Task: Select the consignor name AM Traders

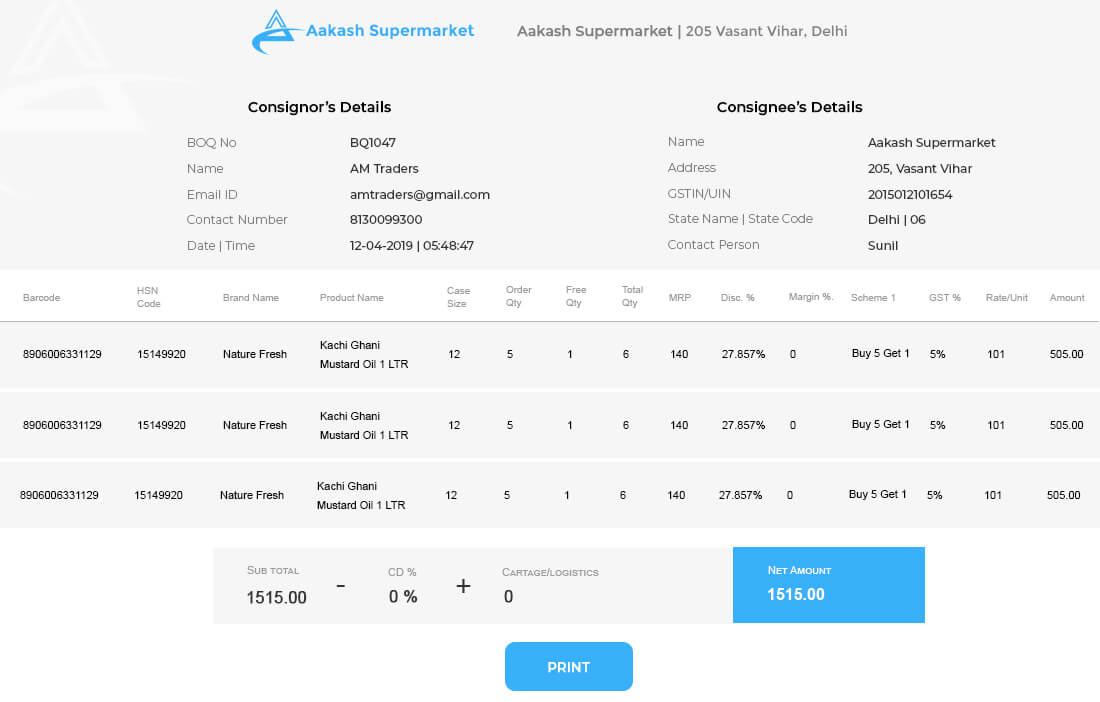Action: click(384, 169)
